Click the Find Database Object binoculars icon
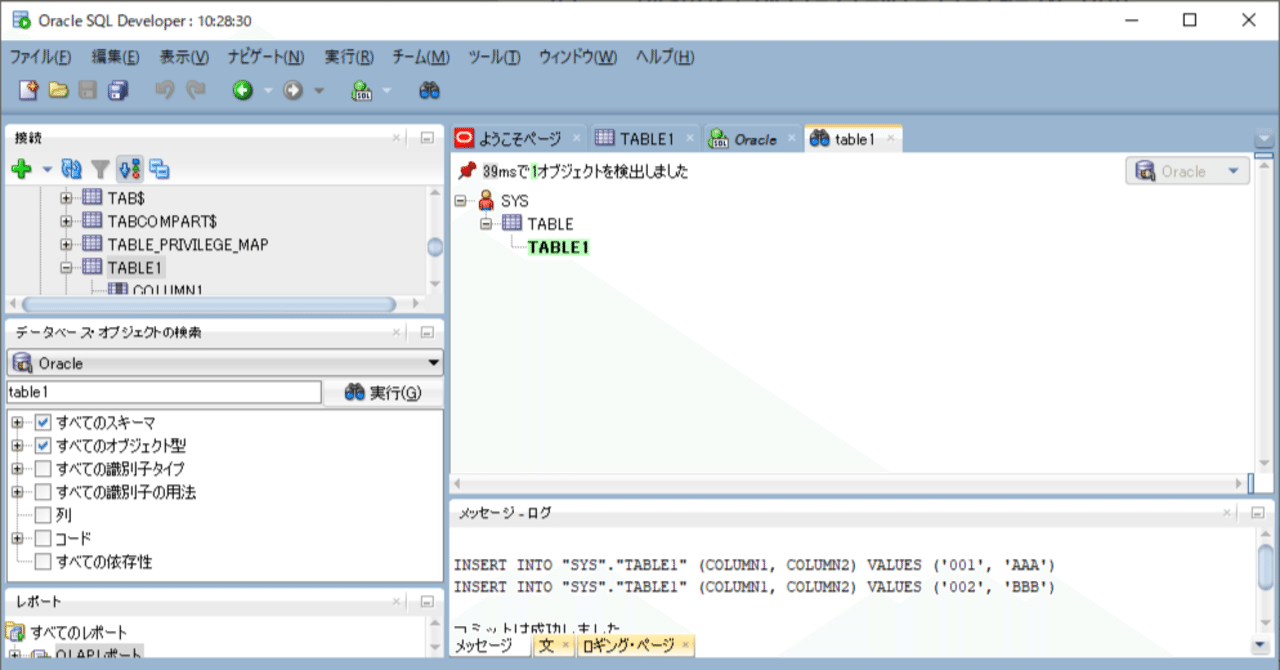 (428, 90)
